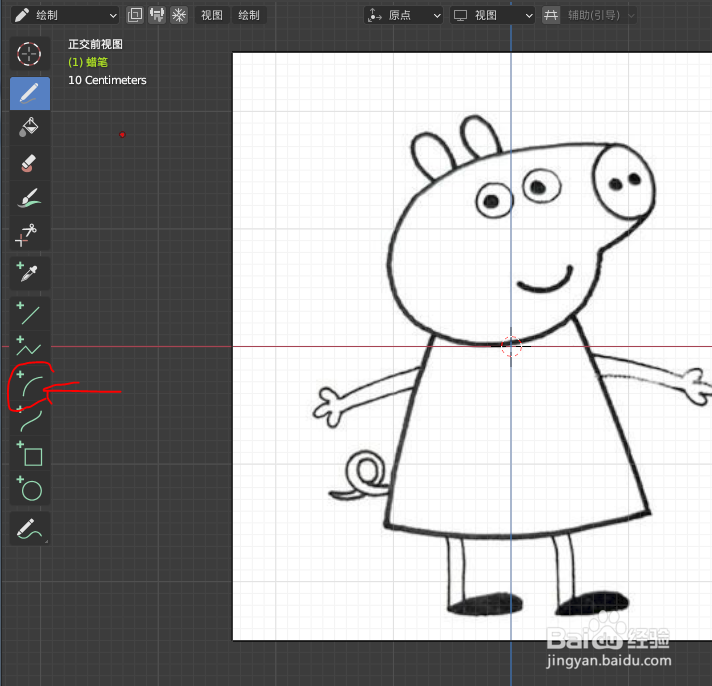
Task: Select the Tint brush tool
Action: (x=30, y=198)
